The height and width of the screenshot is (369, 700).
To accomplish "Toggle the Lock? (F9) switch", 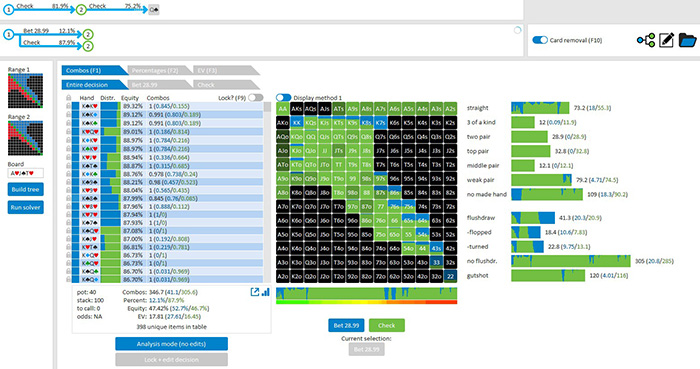I will (x=255, y=98).
